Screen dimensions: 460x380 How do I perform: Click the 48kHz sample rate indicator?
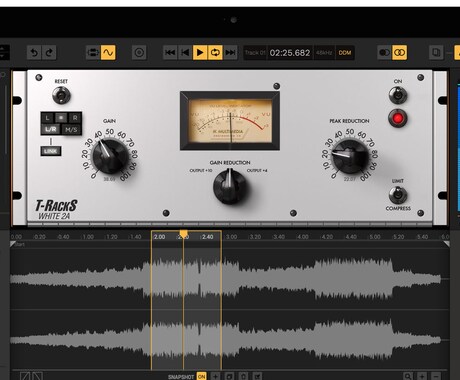(x=324, y=53)
